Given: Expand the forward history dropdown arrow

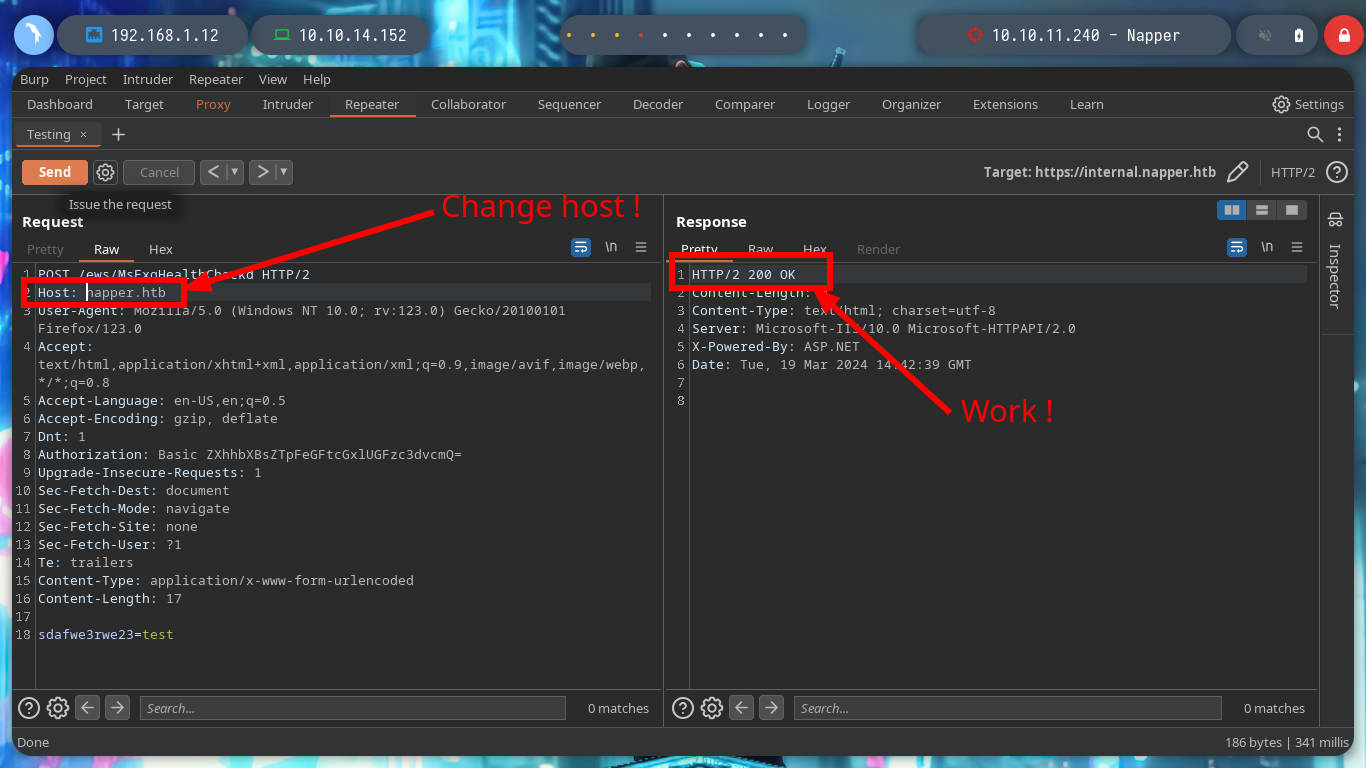Looking at the screenshot, I should click(284, 172).
